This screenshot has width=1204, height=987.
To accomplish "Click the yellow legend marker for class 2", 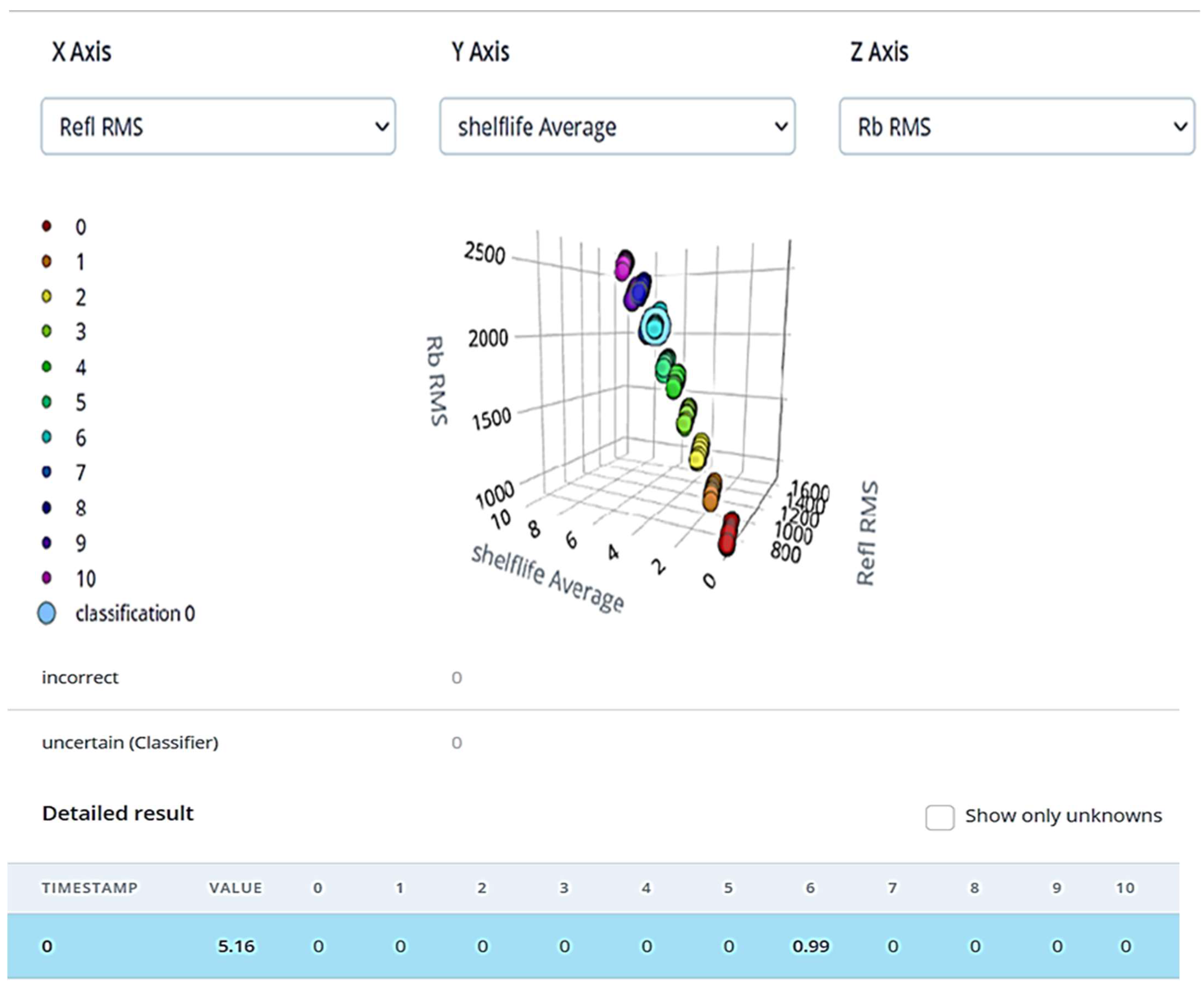I will click(47, 296).
